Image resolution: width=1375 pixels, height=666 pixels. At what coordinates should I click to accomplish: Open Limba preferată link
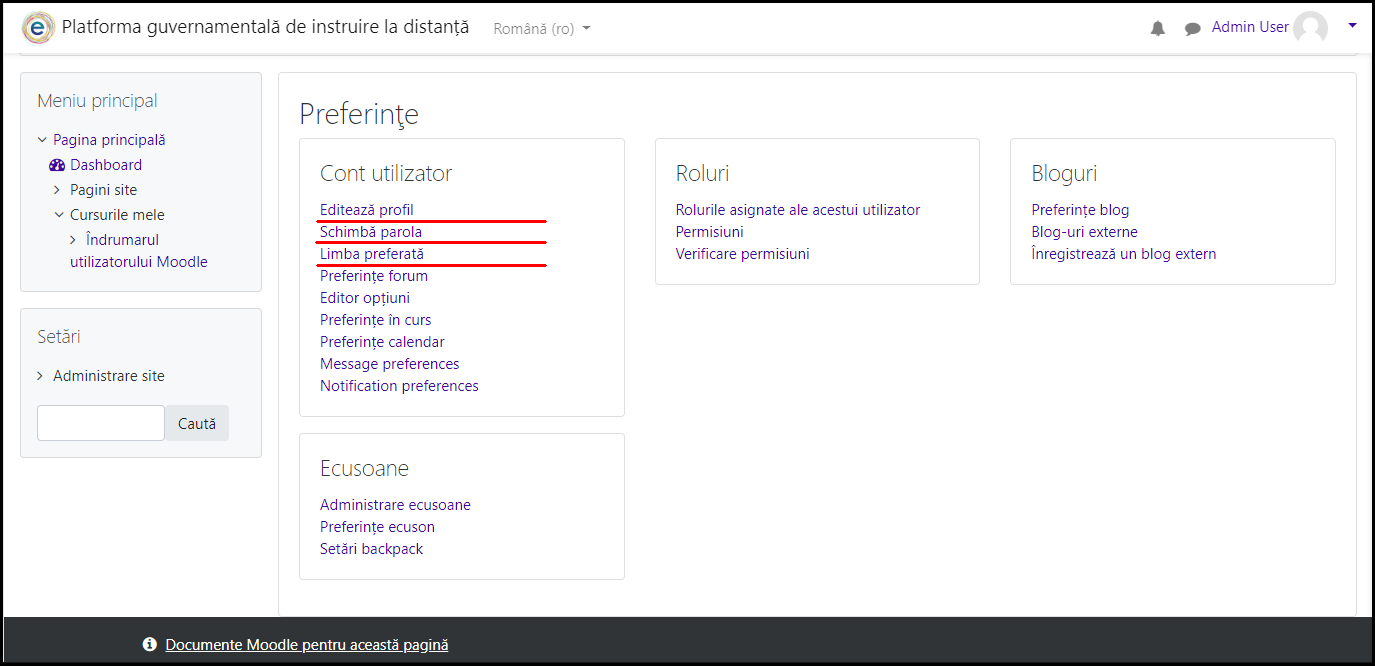372,254
